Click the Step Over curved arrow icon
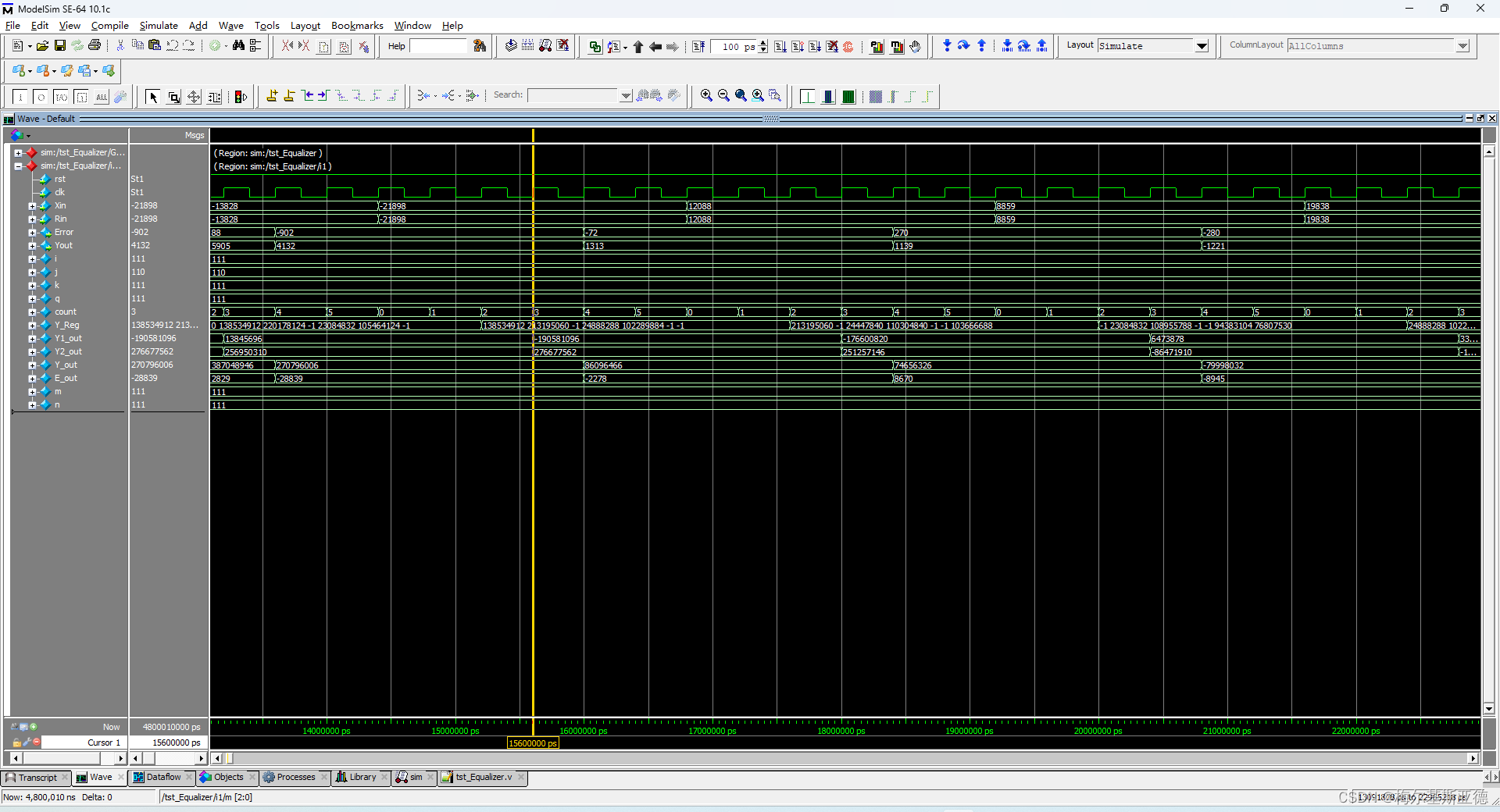 [x=964, y=46]
